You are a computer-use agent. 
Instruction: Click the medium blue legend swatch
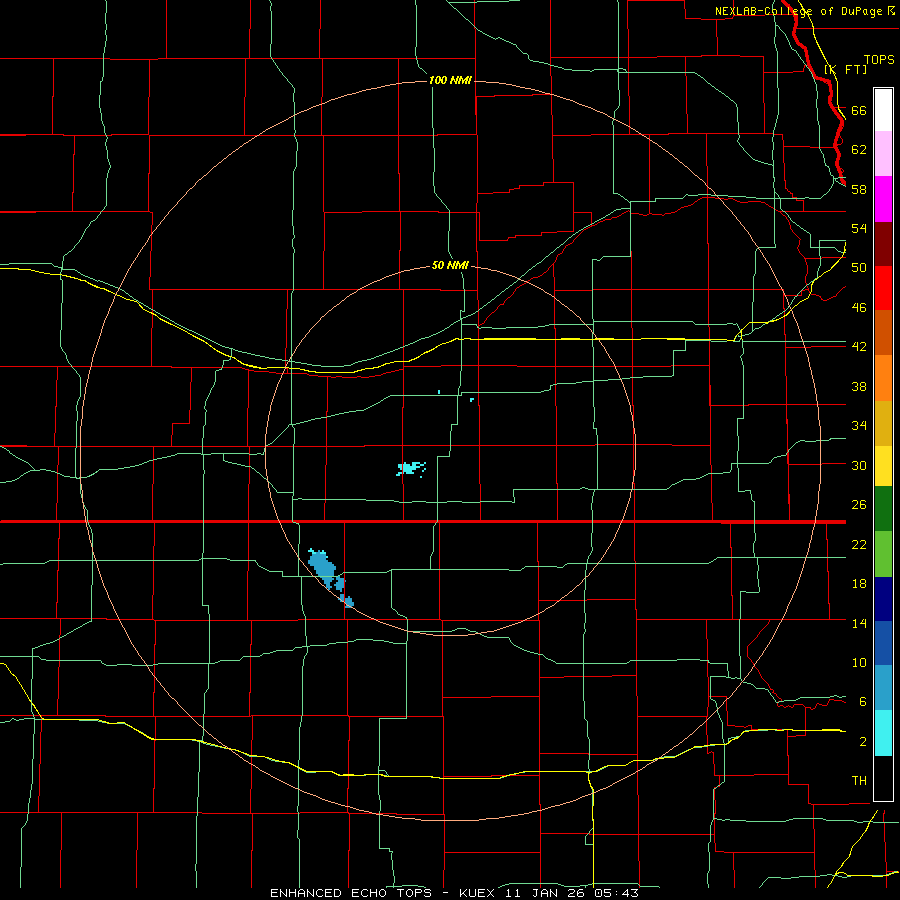883,643
